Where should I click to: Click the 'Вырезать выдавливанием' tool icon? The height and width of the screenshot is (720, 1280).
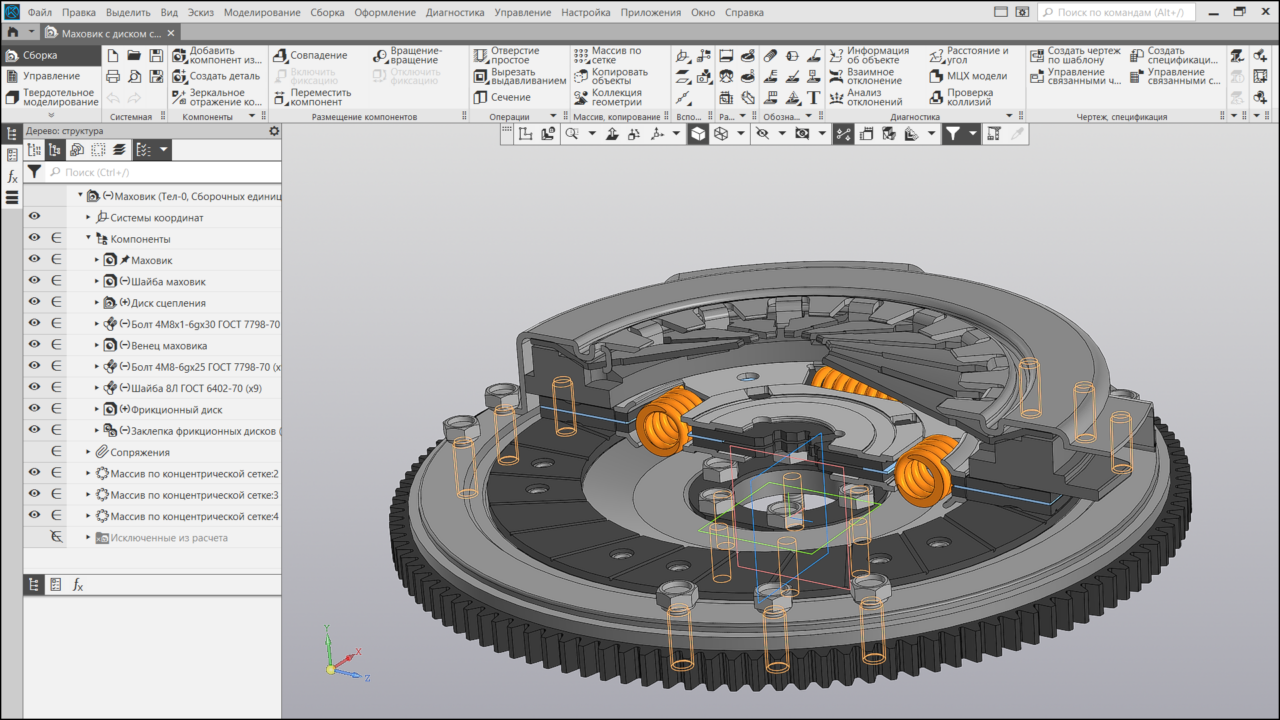tap(480, 76)
